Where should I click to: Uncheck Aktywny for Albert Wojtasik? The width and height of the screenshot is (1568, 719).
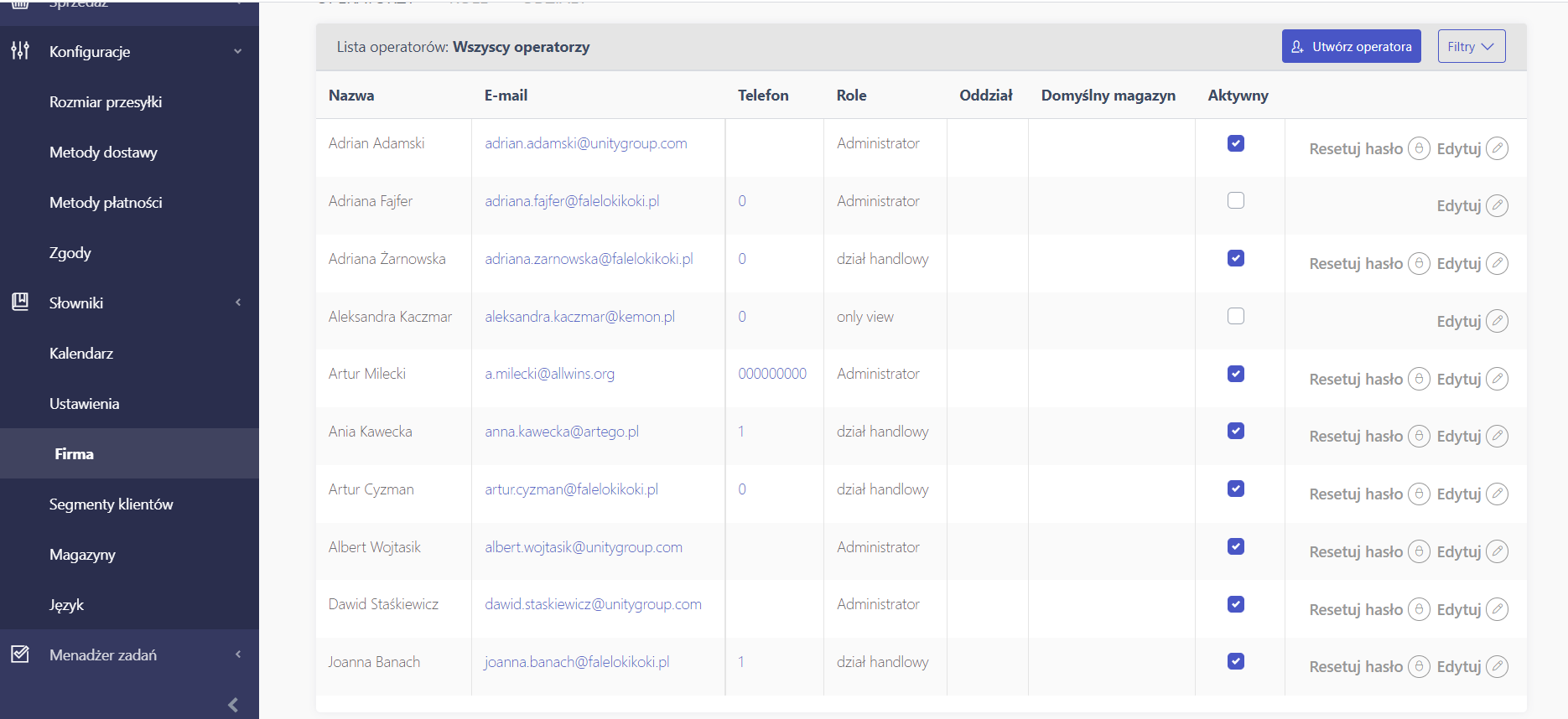pyautogui.click(x=1236, y=546)
